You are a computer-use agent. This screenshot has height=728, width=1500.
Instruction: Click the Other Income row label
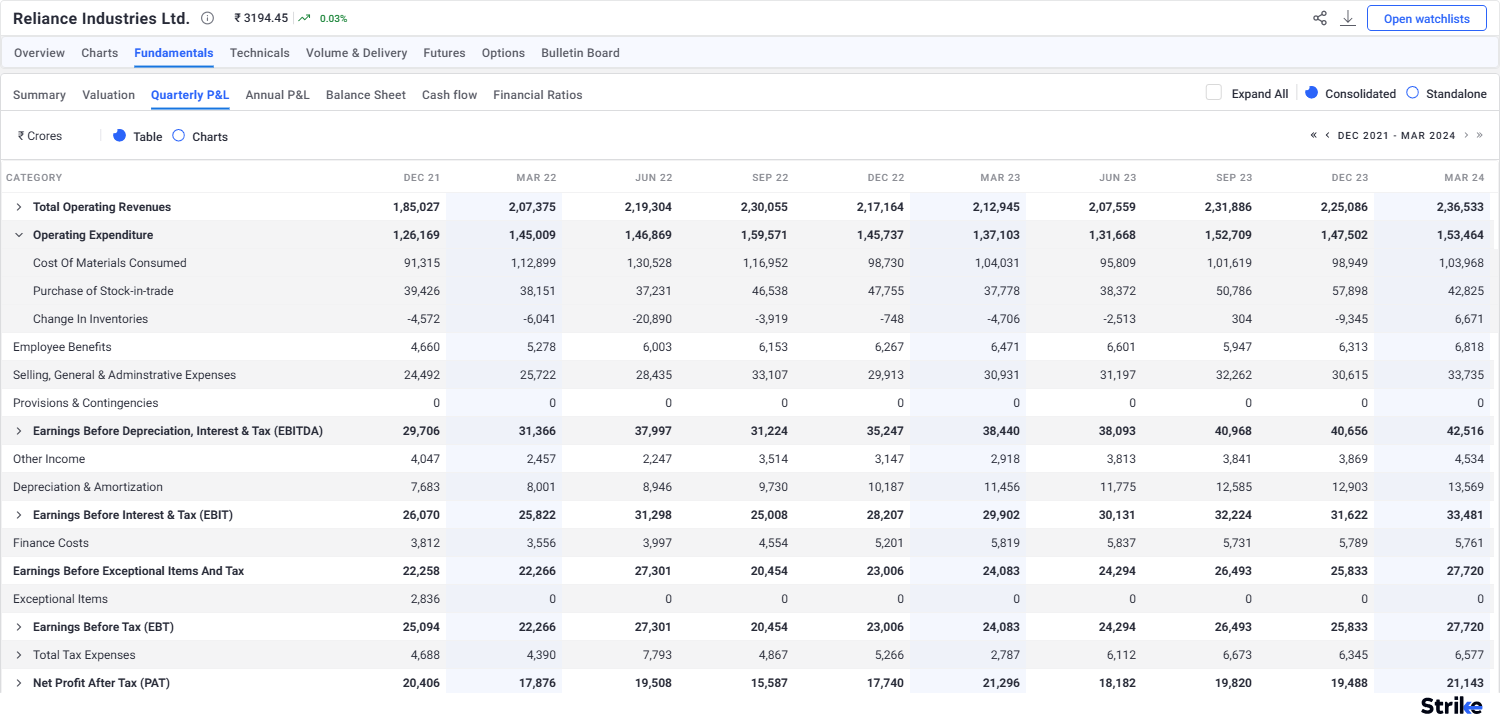click(49, 459)
